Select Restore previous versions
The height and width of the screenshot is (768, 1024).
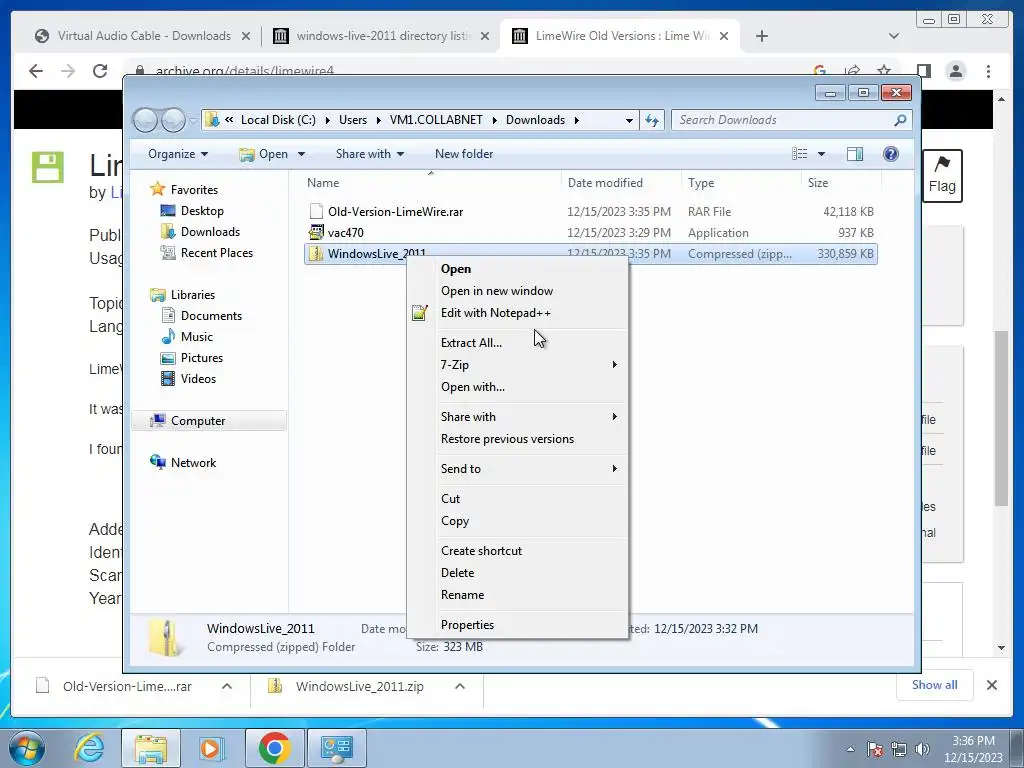(x=507, y=439)
